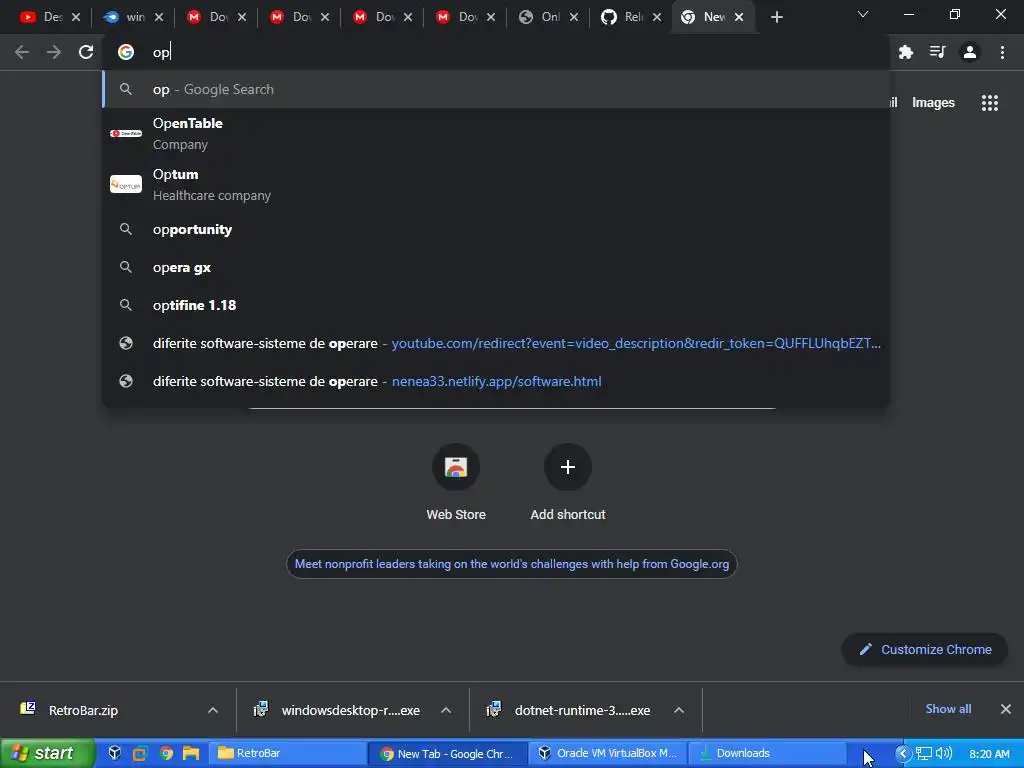Open the Windows start button

47,753
